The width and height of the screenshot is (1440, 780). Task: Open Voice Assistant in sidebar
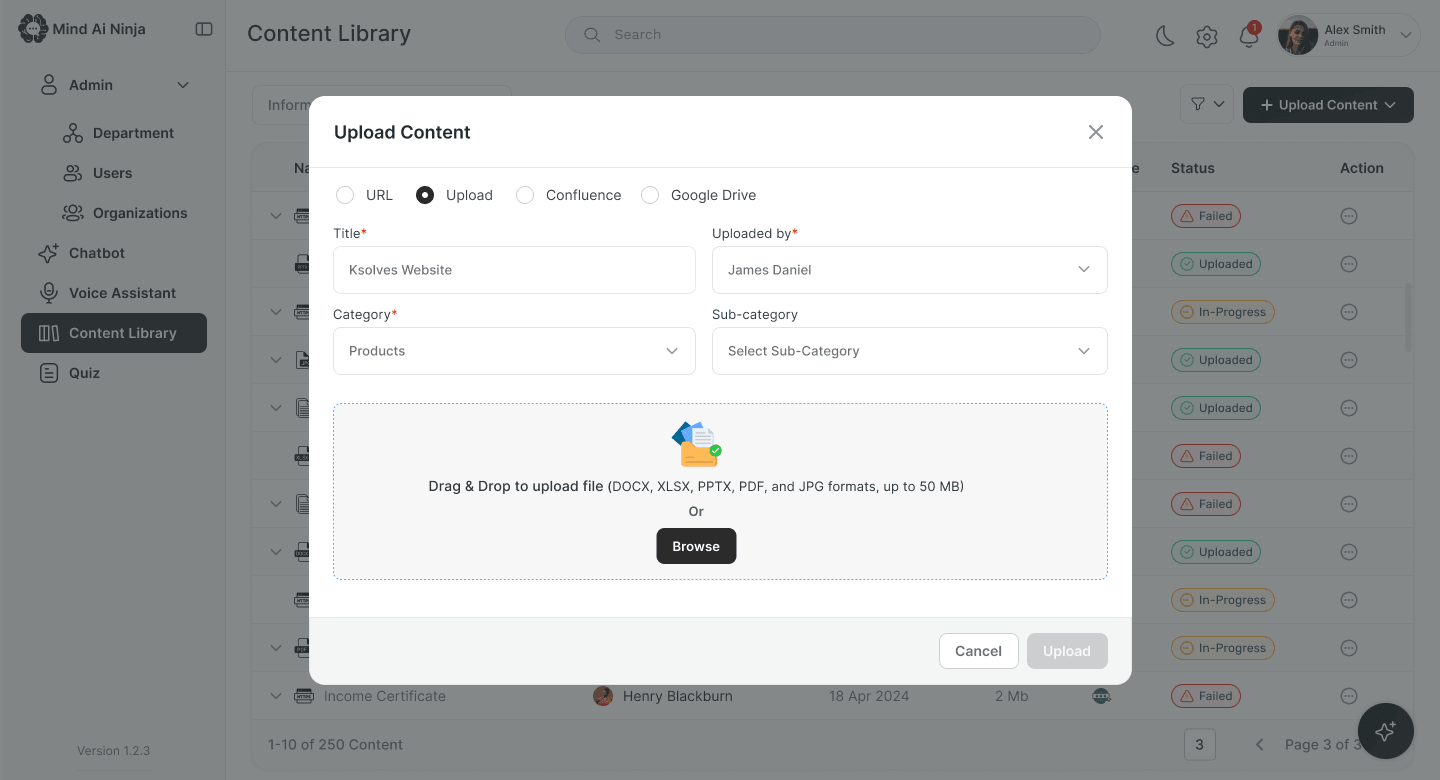click(x=106, y=293)
